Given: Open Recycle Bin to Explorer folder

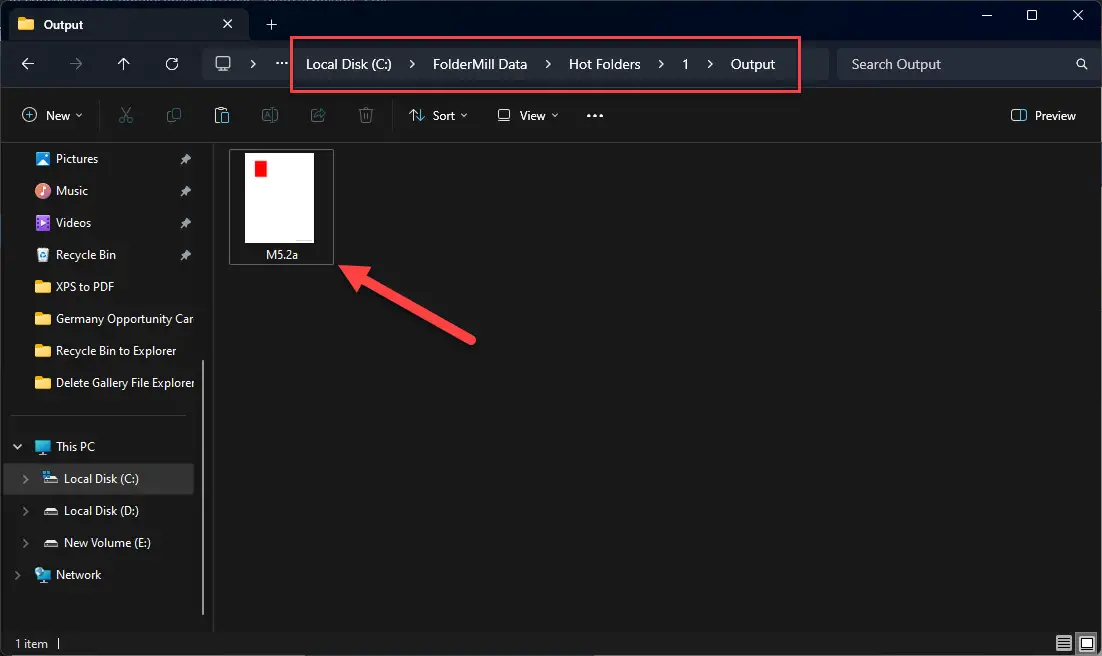Looking at the screenshot, I should 116,351.
